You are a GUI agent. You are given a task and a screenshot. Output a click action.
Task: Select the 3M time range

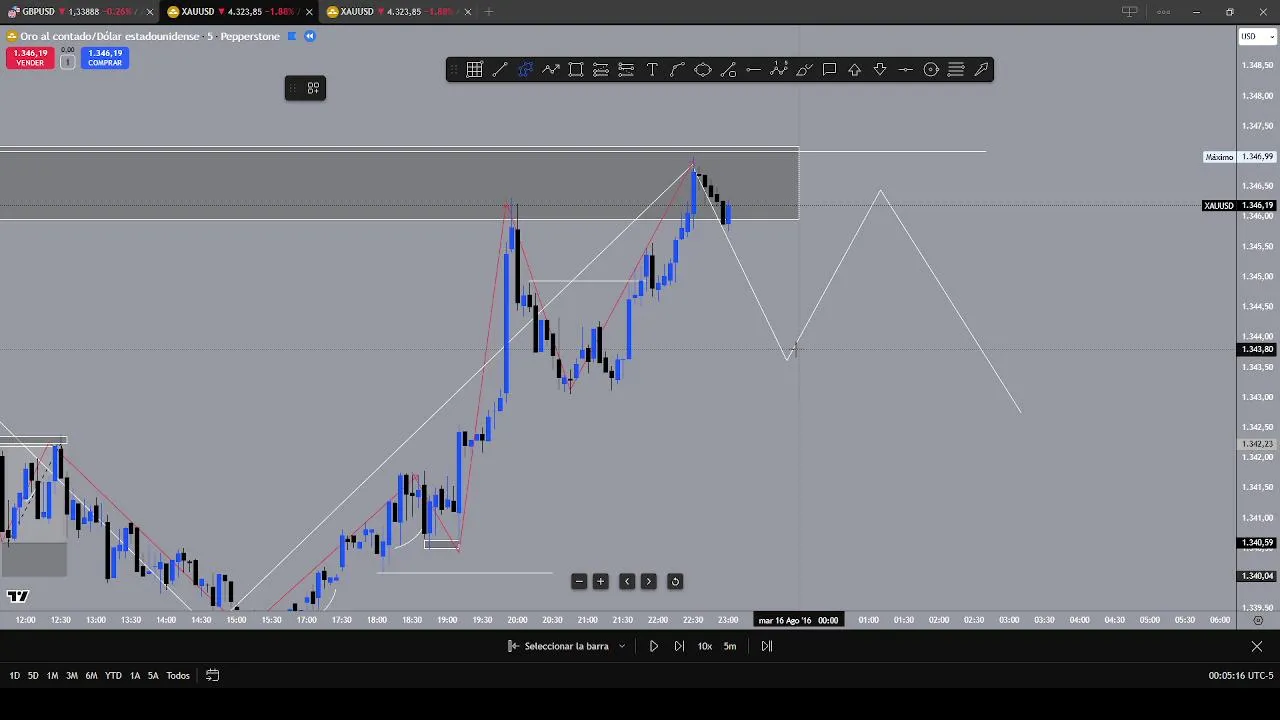pyautogui.click(x=72, y=676)
